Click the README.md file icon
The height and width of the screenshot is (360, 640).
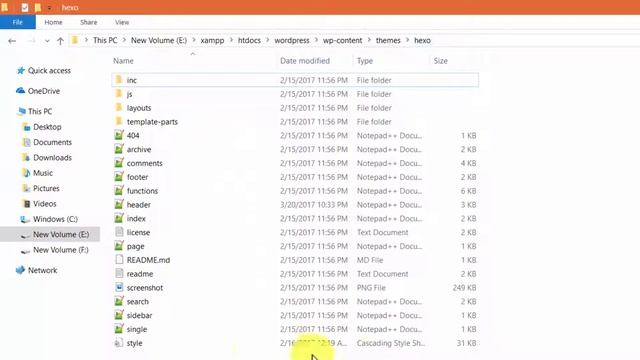[119, 260]
